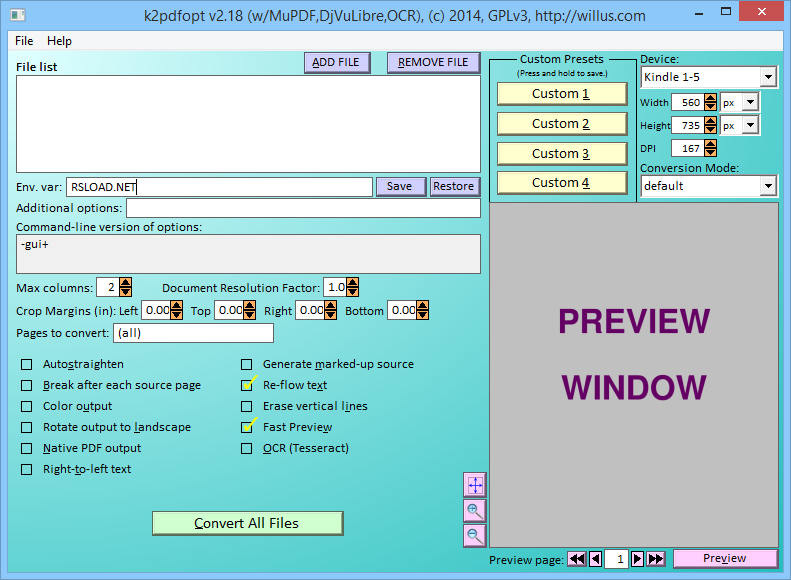Go to next preview page
Image resolution: width=791 pixels, height=580 pixels.
pyautogui.click(x=637, y=559)
